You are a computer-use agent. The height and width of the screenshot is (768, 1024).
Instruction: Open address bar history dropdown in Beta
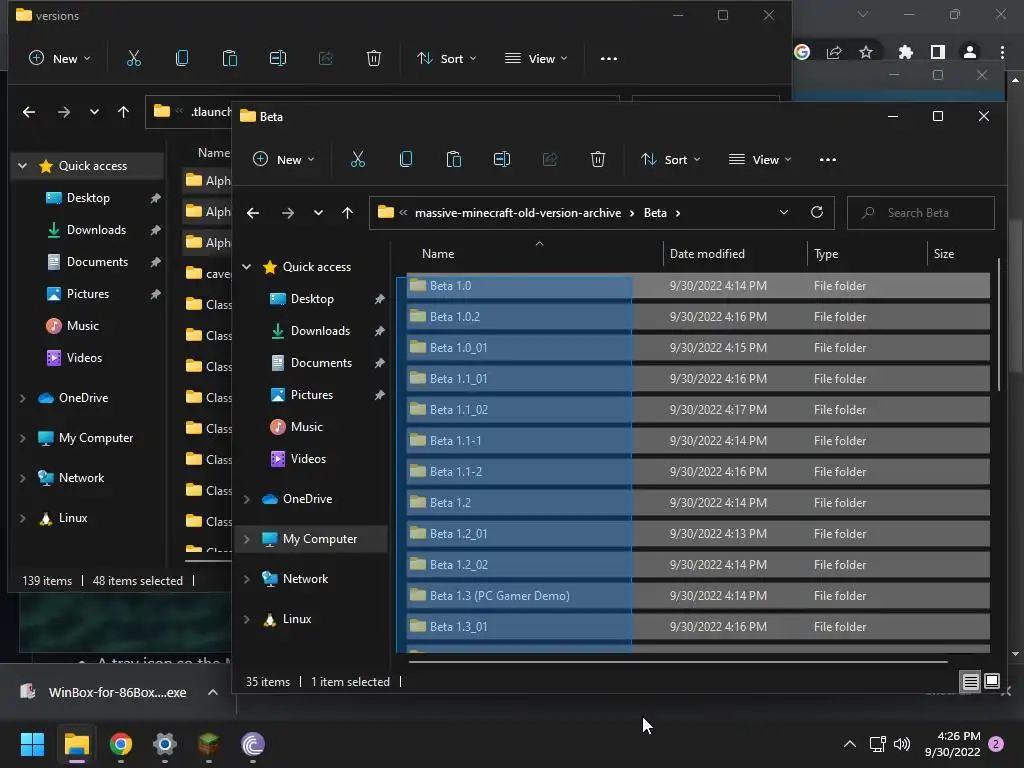[x=784, y=212]
